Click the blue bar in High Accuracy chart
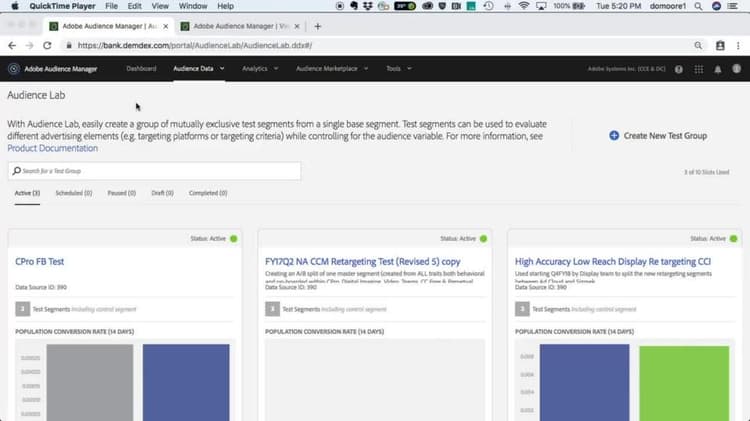Image resolution: width=750 pixels, height=421 pixels. (x=585, y=382)
